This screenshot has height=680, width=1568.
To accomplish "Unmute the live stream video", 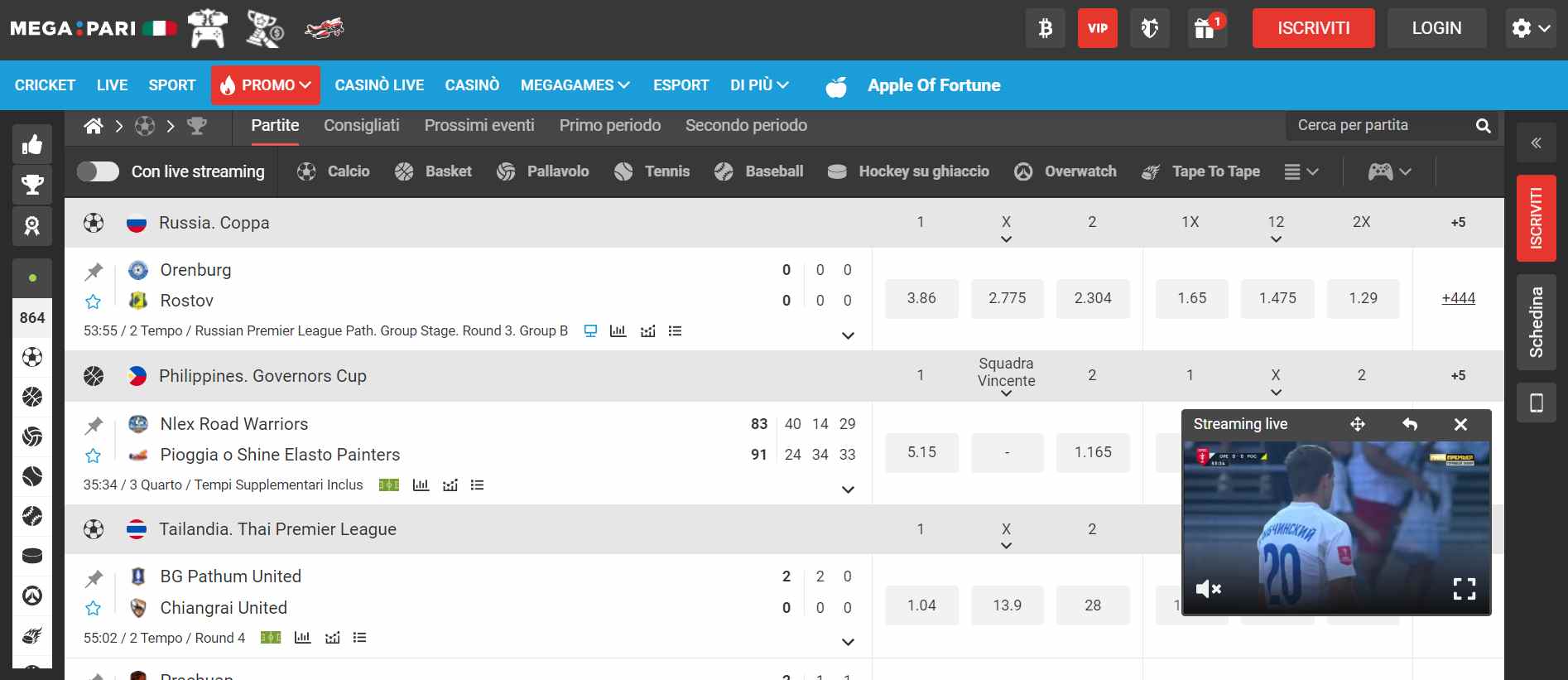I will coord(1209,589).
